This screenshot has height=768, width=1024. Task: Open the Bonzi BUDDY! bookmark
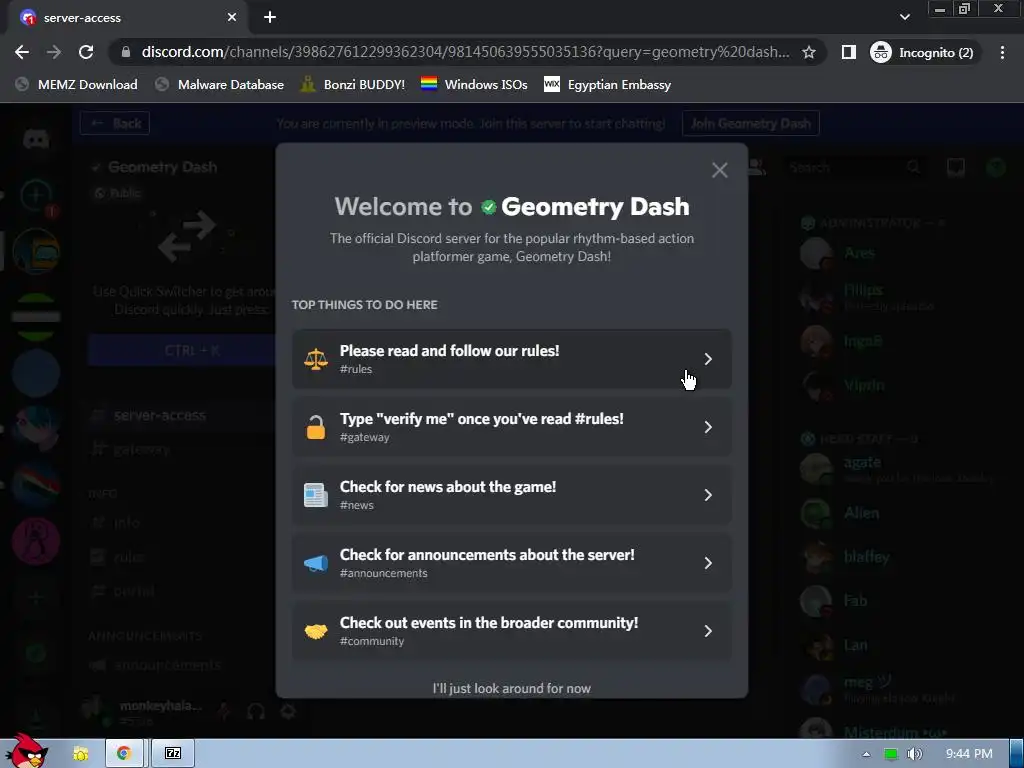(353, 84)
